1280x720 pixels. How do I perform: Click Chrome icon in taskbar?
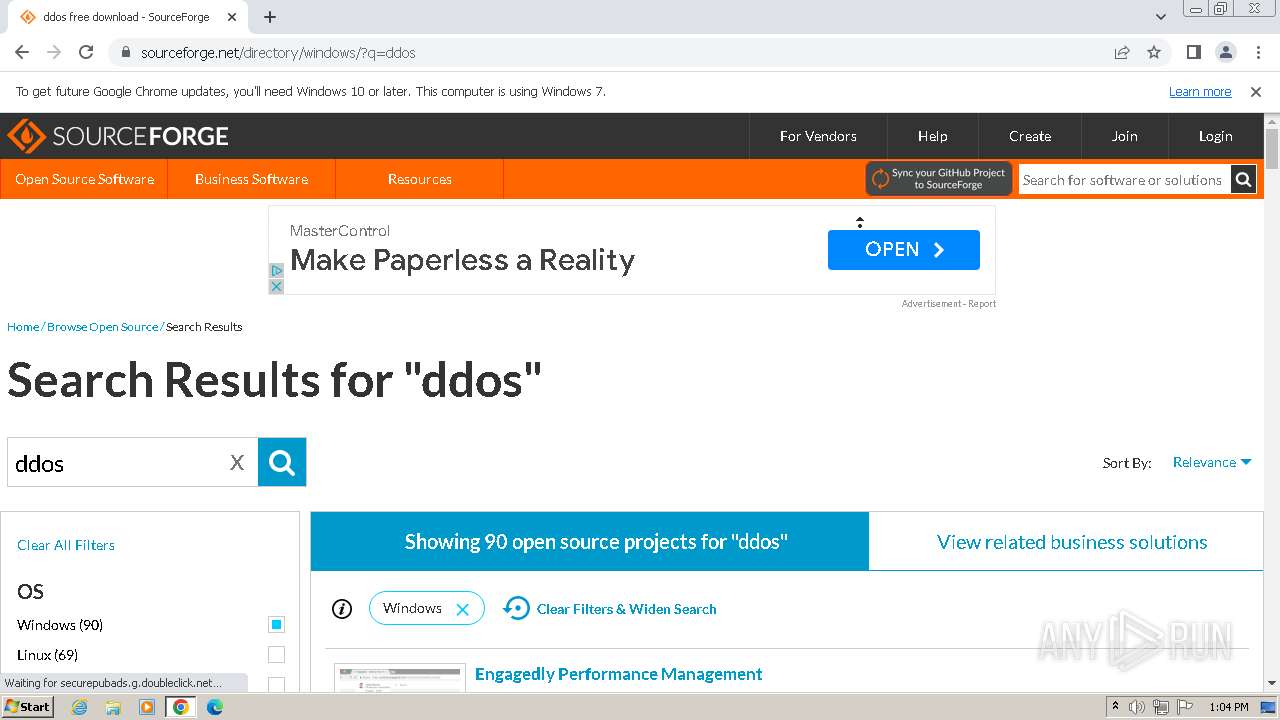pos(181,707)
